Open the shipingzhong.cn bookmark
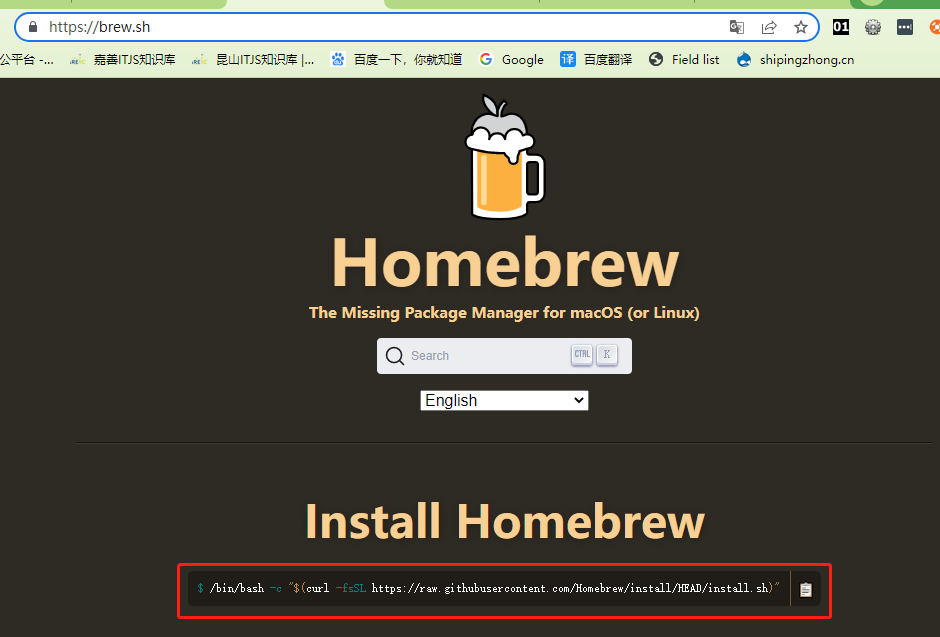The height and width of the screenshot is (637, 940). [x=796, y=59]
